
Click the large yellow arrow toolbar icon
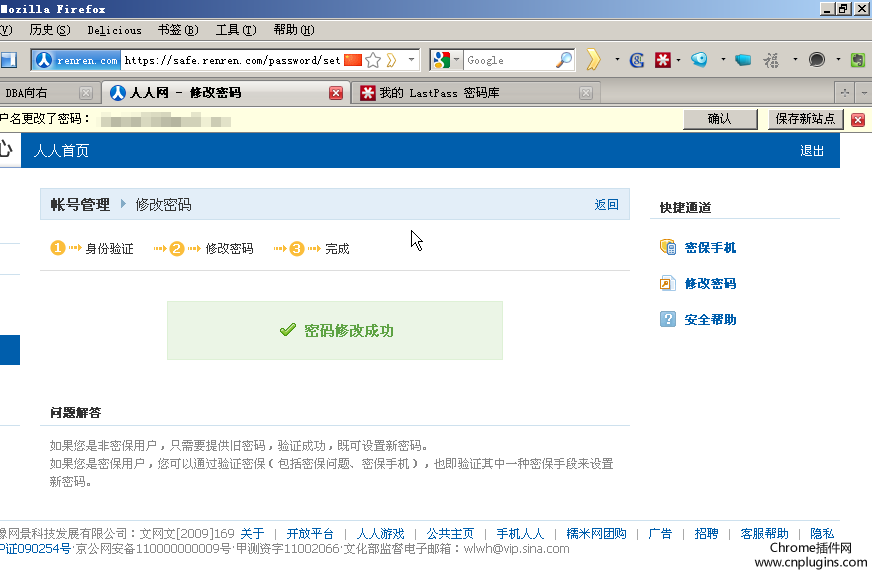[x=593, y=60]
